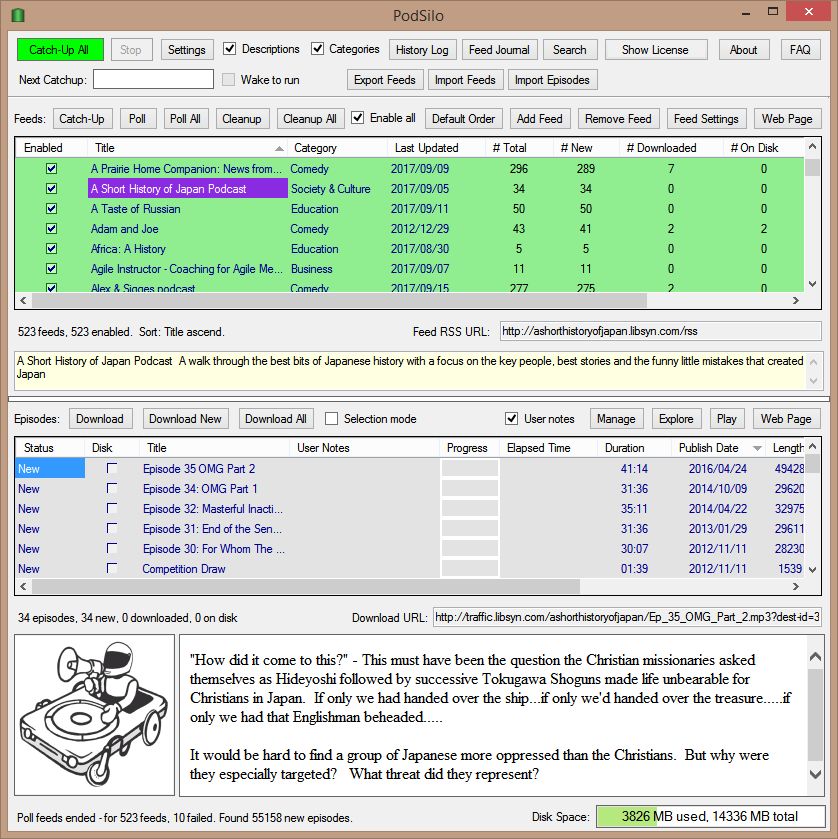838x839 pixels.
Task: Click the episodes list horizontal scroll-right arrow
Action: [x=796, y=586]
